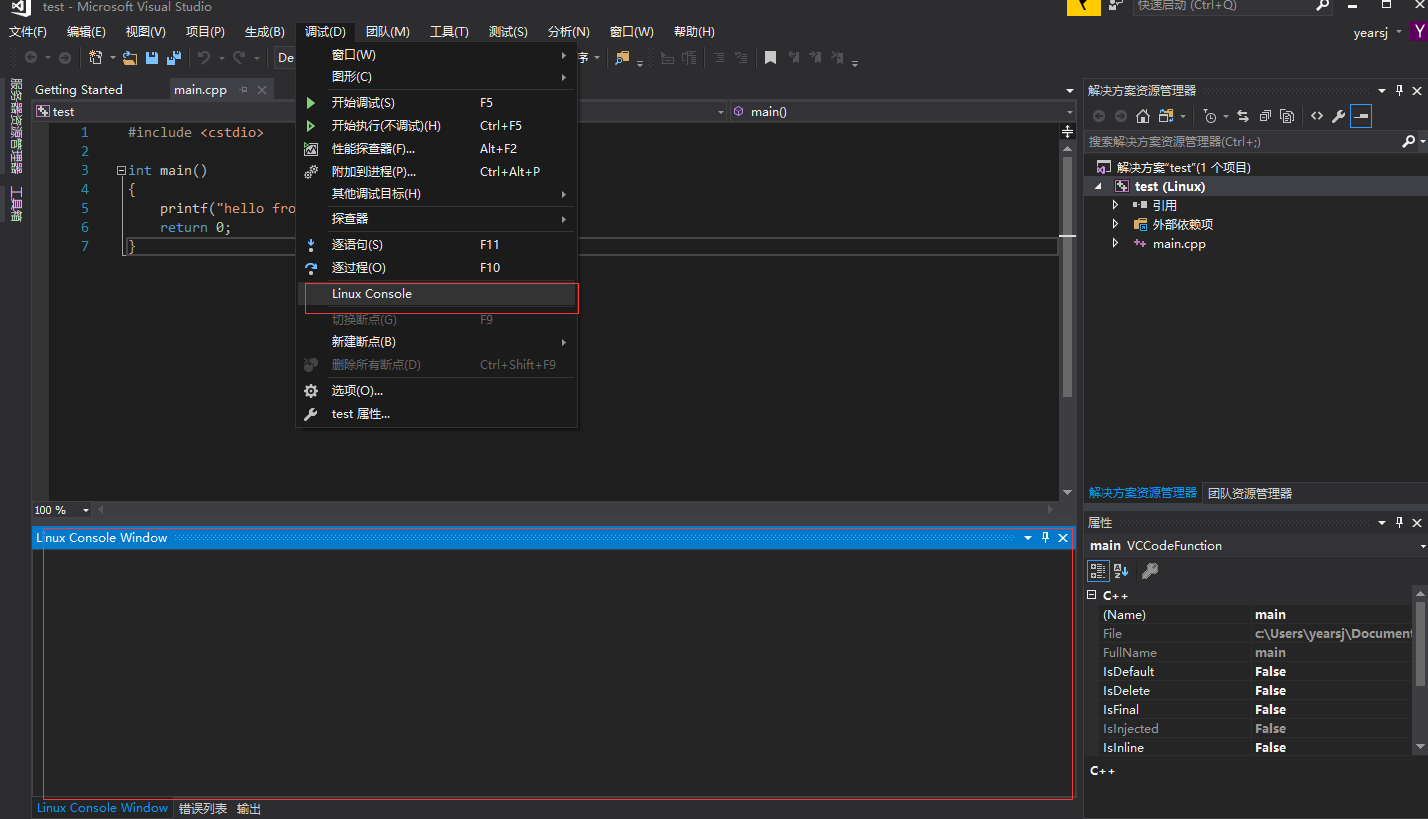The image size is (1428, 819).
Task: Click the Property Pages wrench icon in Properties
Action: [1150, 571]
